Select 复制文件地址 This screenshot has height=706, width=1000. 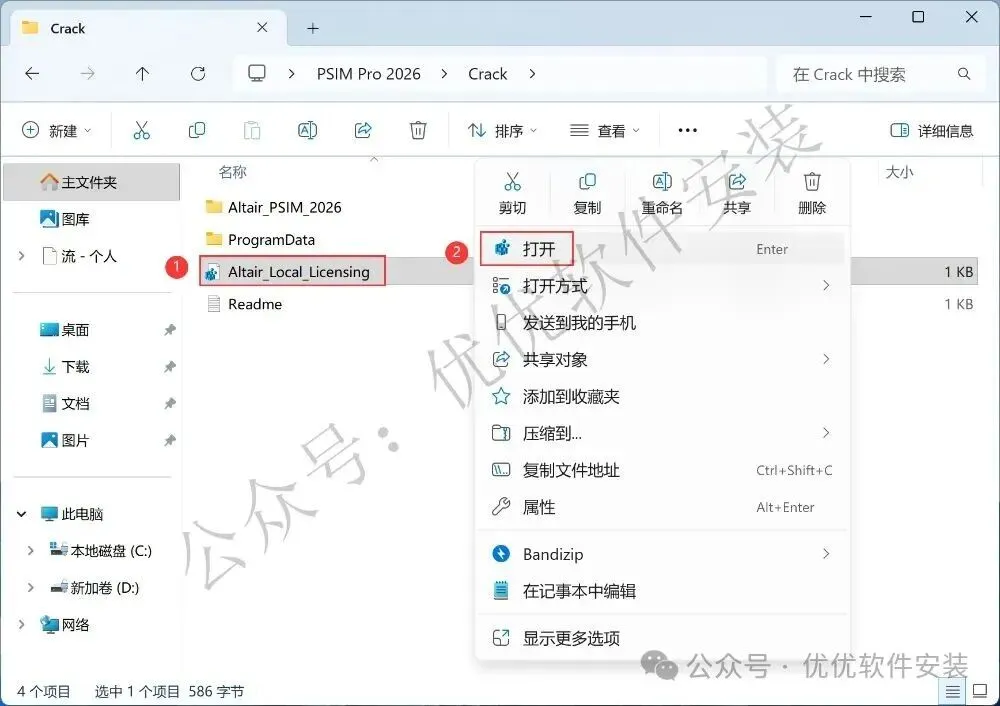(x=663, y=471)
